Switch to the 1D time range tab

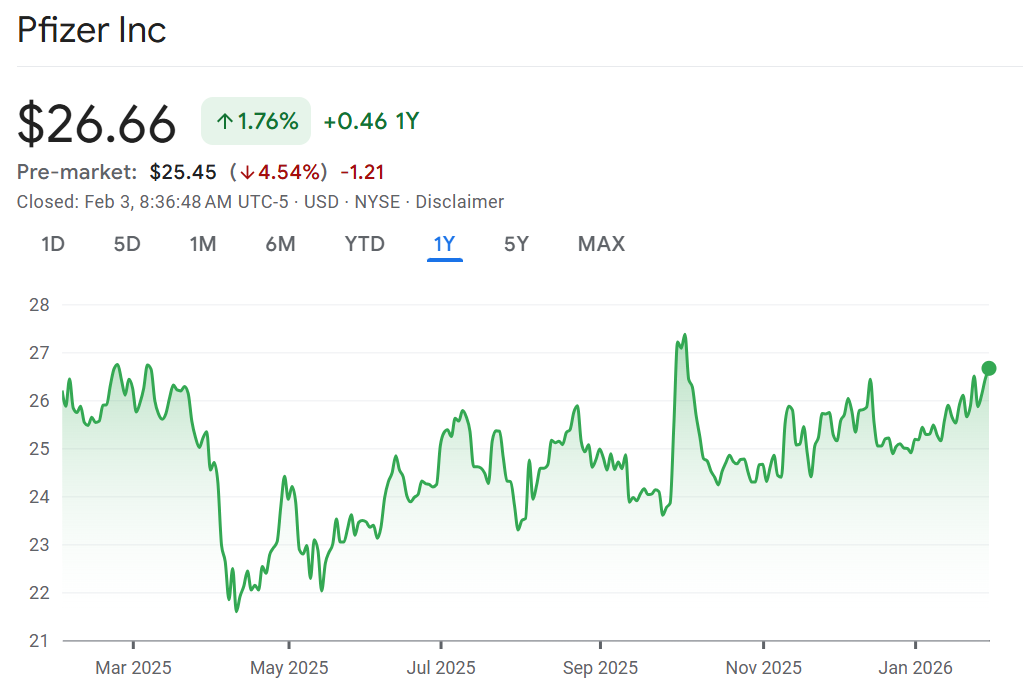53,244
